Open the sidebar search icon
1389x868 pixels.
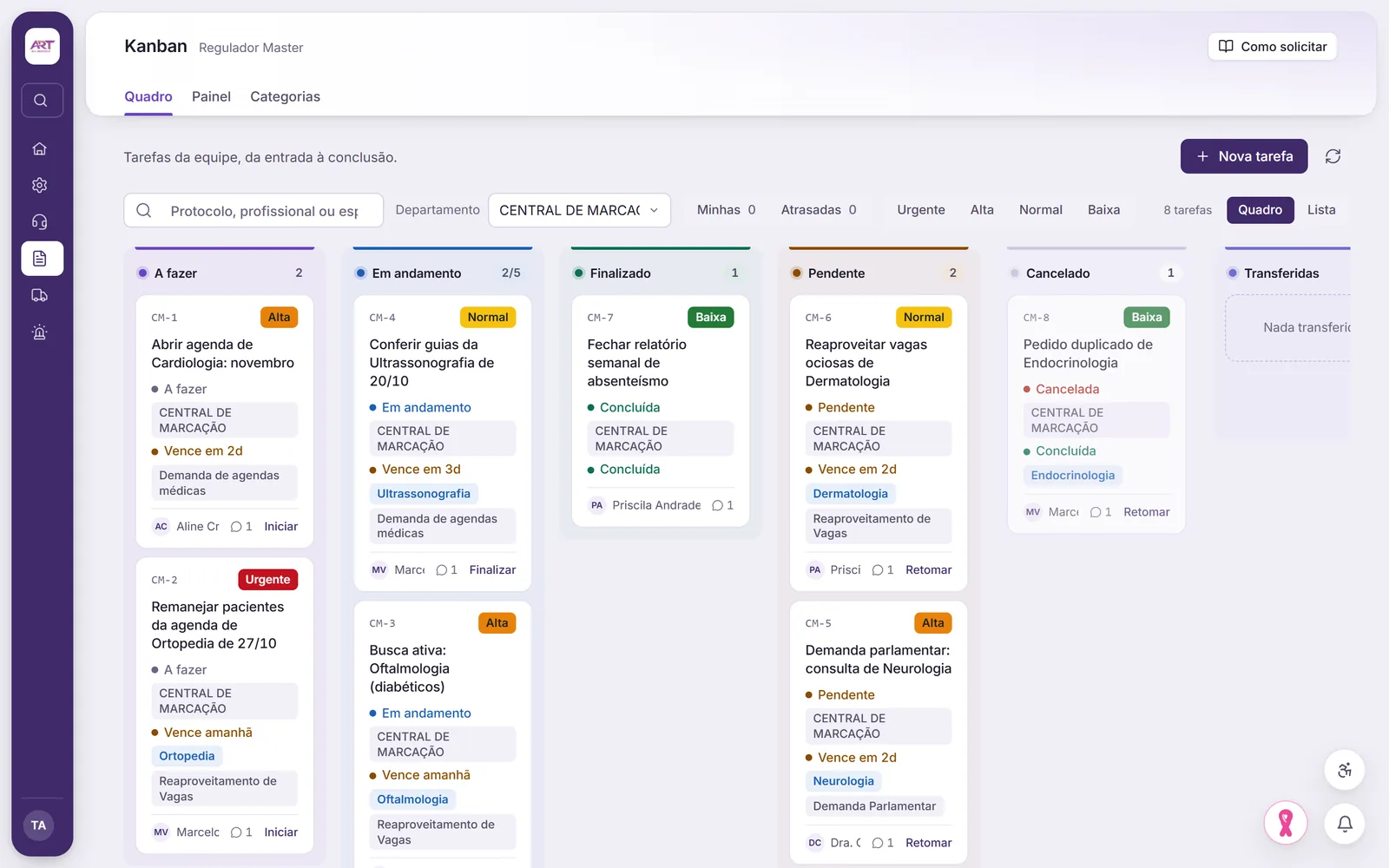pyautogui.click(x=41, y=101)
